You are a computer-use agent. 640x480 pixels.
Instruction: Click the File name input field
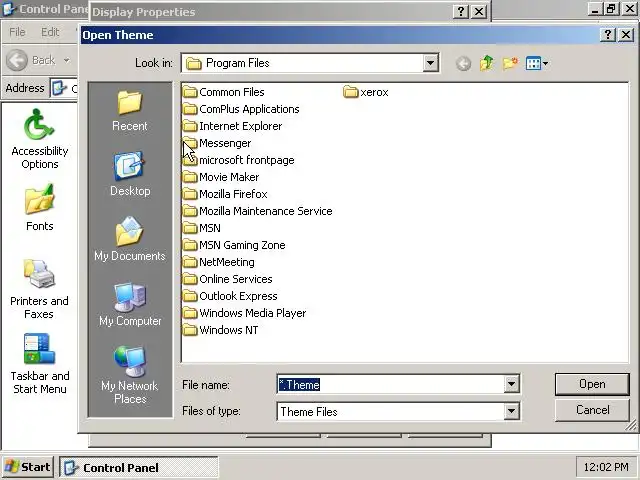(x=391, y=384)
